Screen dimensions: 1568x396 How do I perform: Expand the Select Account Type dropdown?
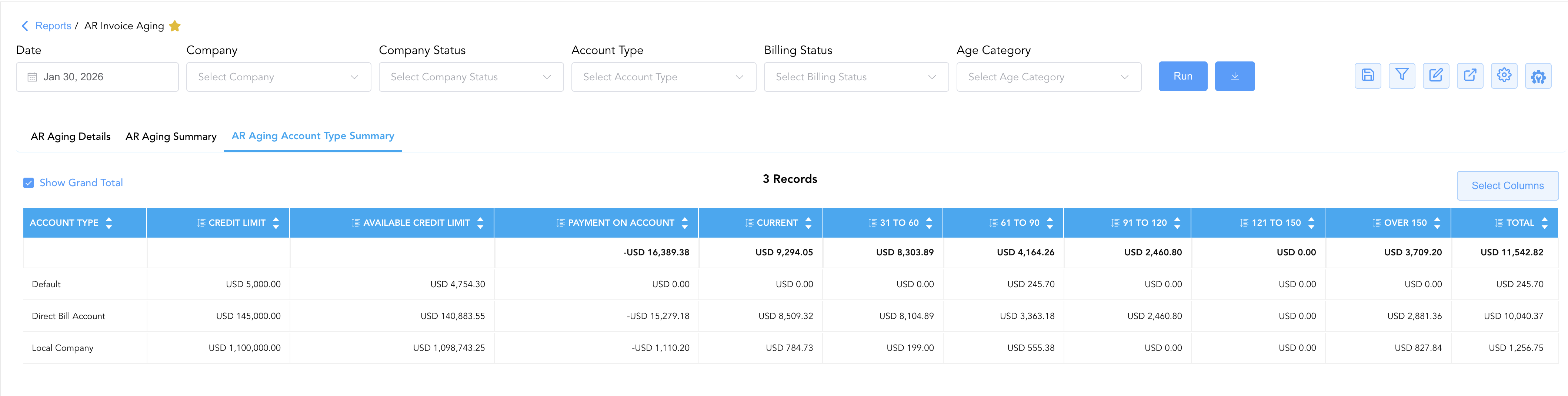664,77
